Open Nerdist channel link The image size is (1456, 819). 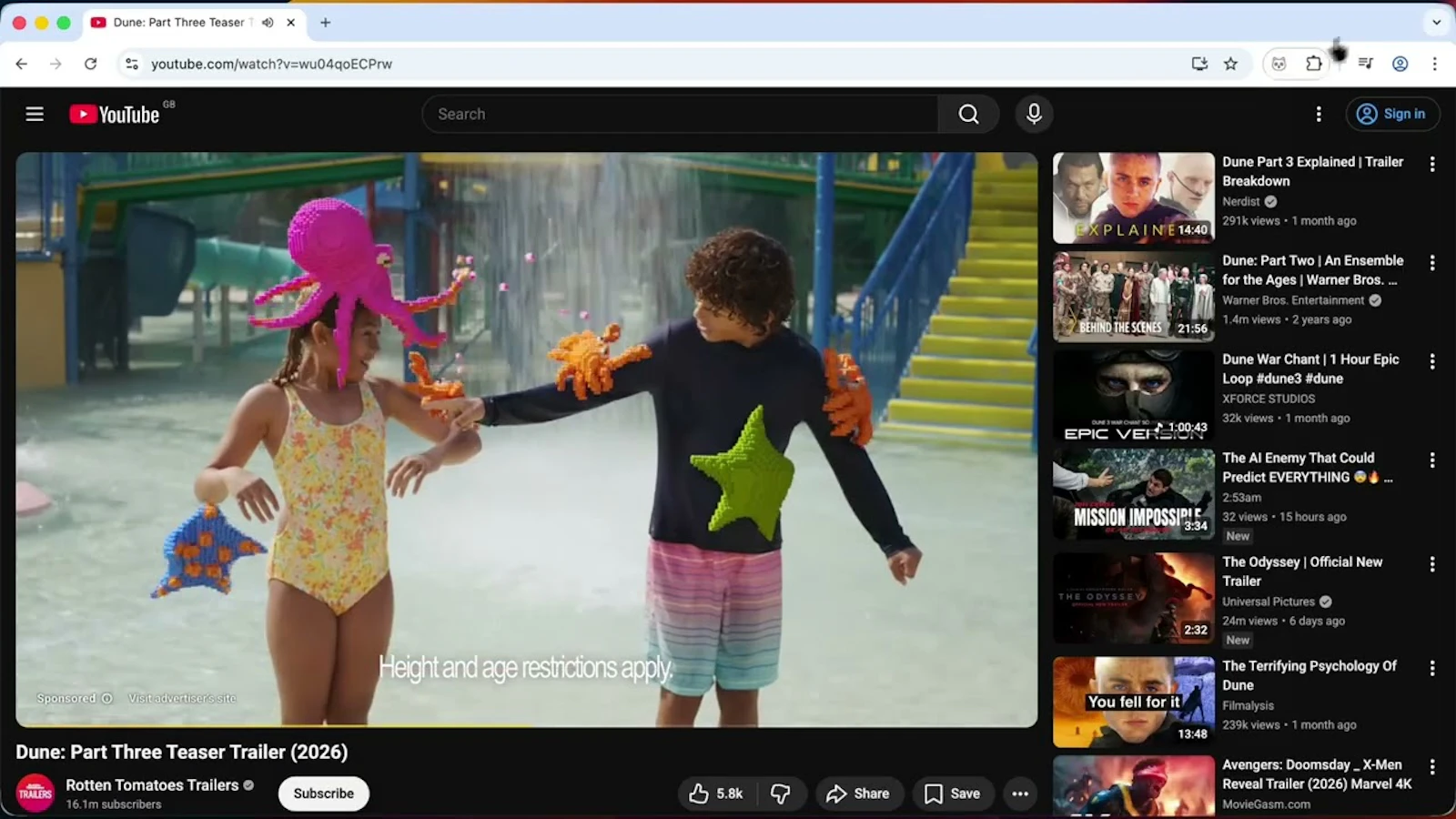point(1241,202)
